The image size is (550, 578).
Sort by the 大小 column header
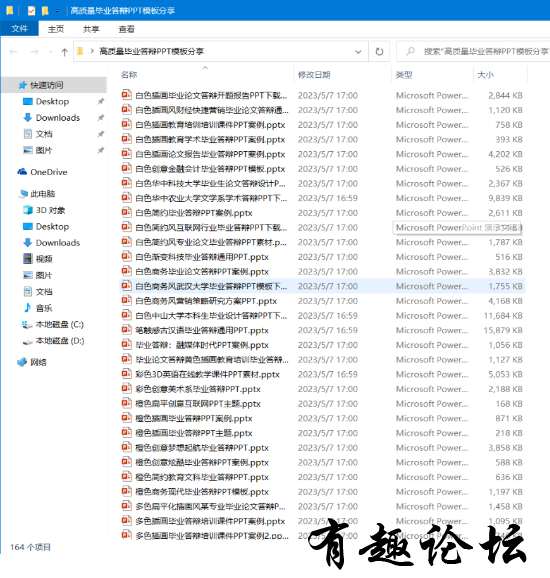click(x=485, y=75)
